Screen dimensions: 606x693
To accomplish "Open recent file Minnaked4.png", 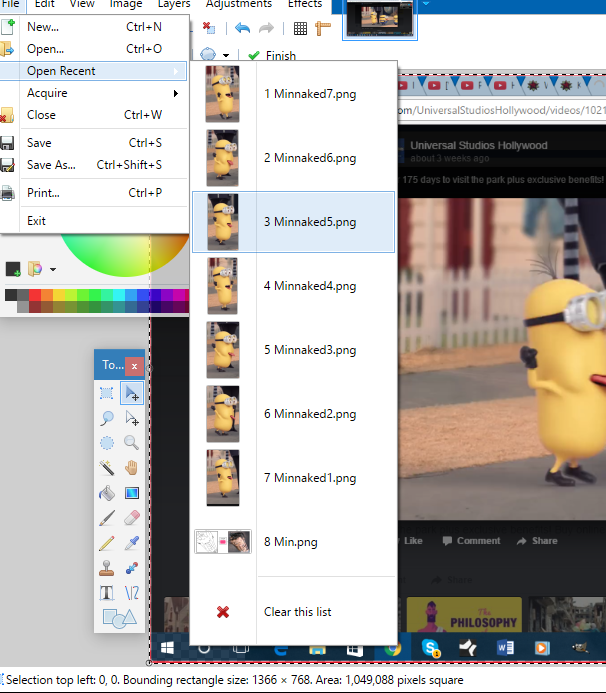I will 293,286.
